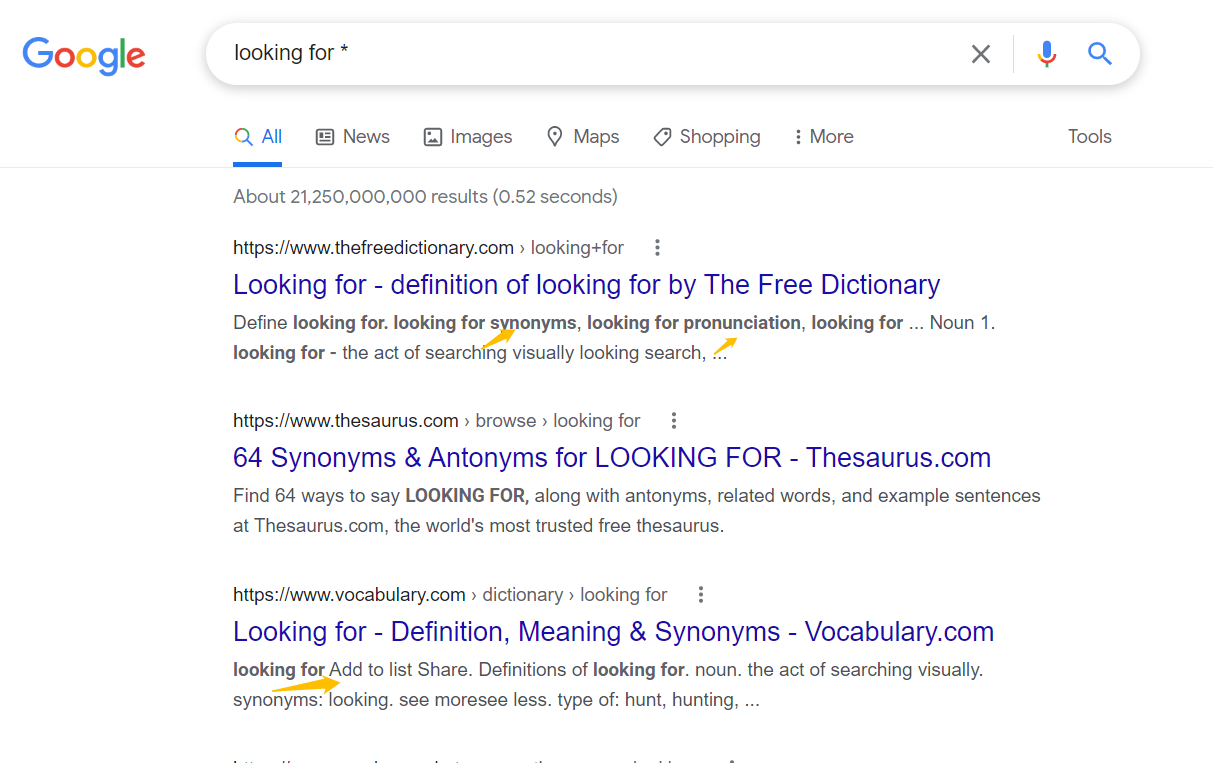Switch to the Maps tab

[x=583, y=137]
